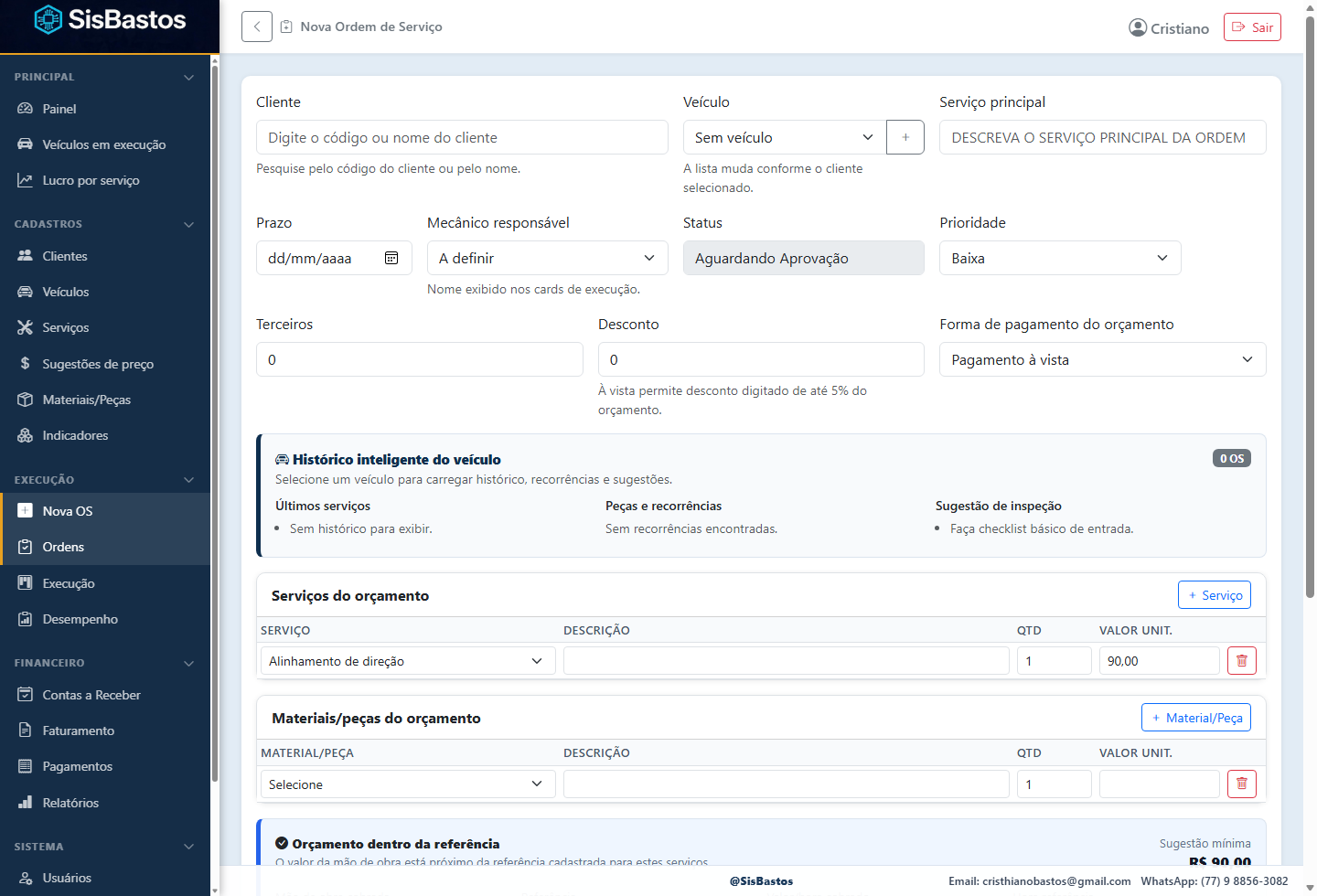Go to Painel in sidebar
Viewport: 1317px width, 896px height.
click(105, 109)
